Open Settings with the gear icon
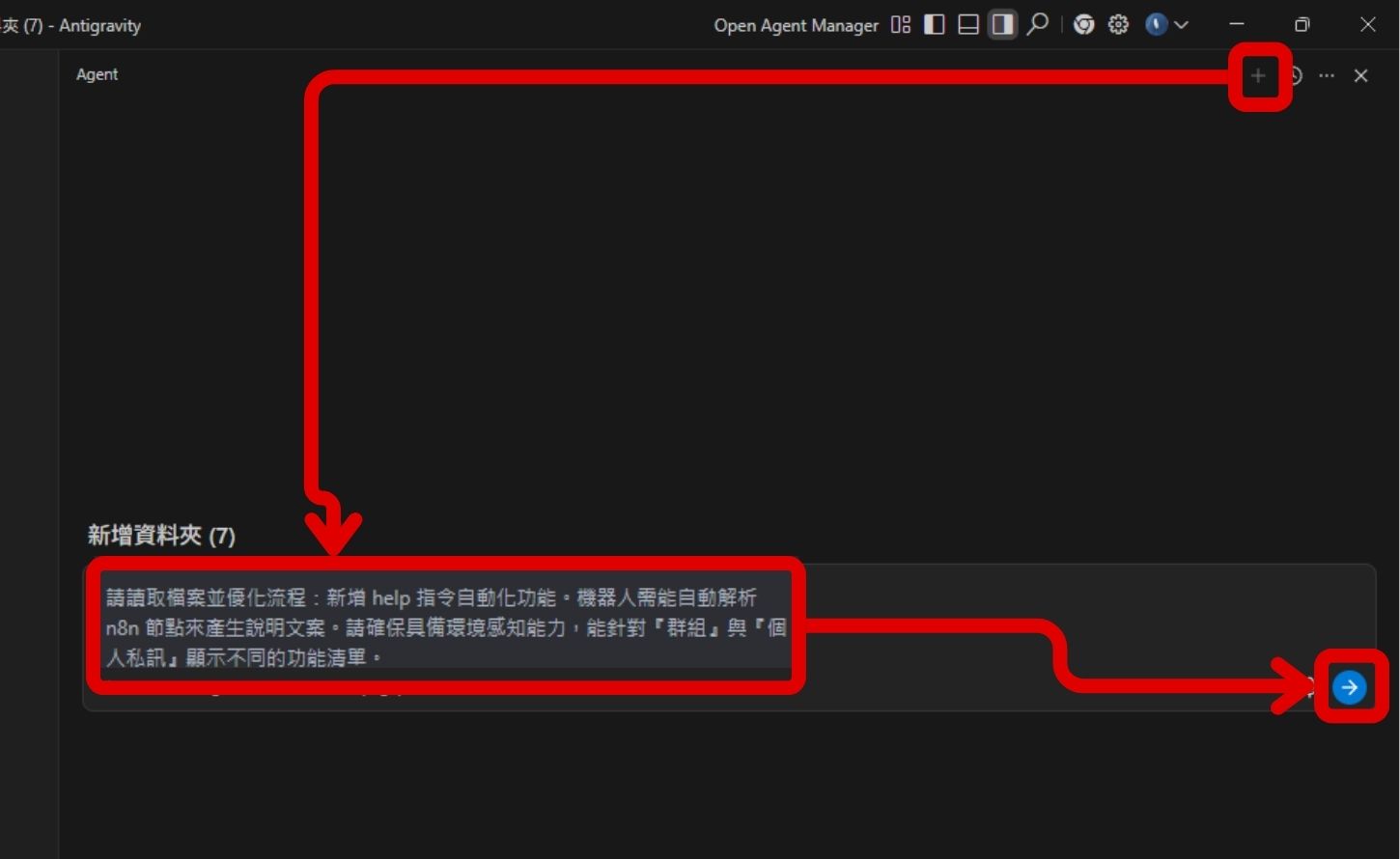 click(1116, 25)
